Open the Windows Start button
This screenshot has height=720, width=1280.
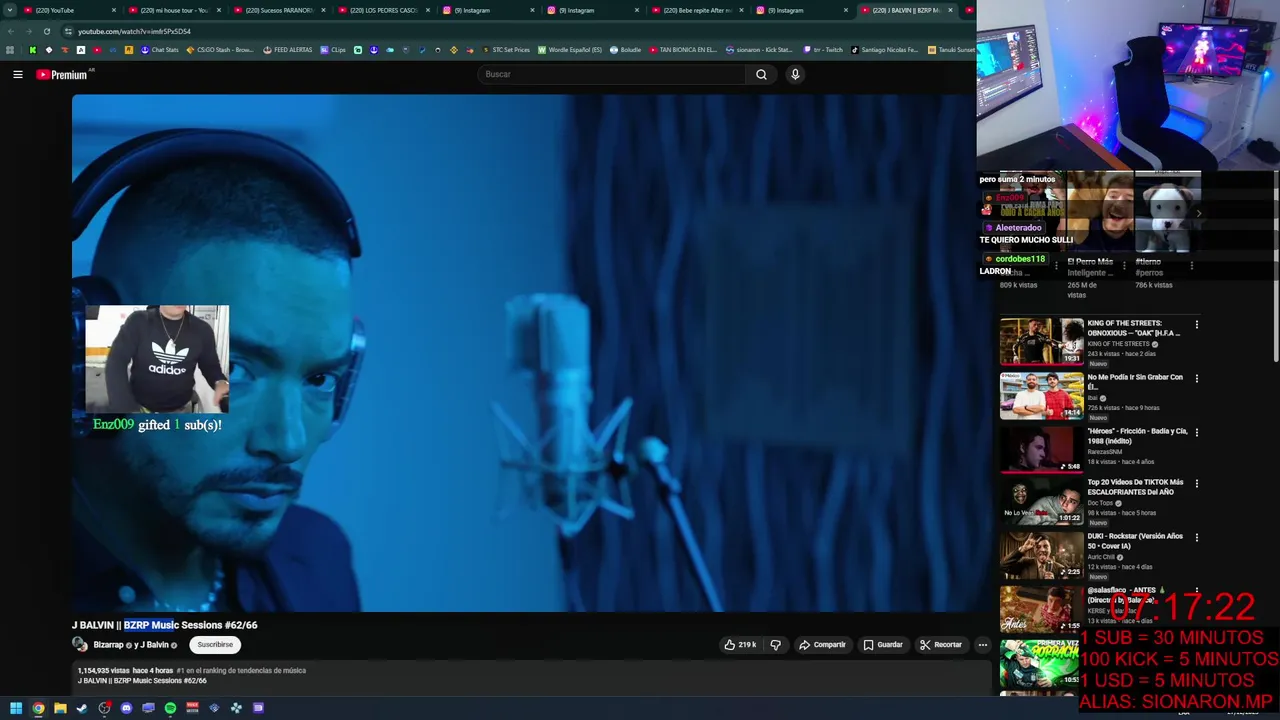[16, 708]
